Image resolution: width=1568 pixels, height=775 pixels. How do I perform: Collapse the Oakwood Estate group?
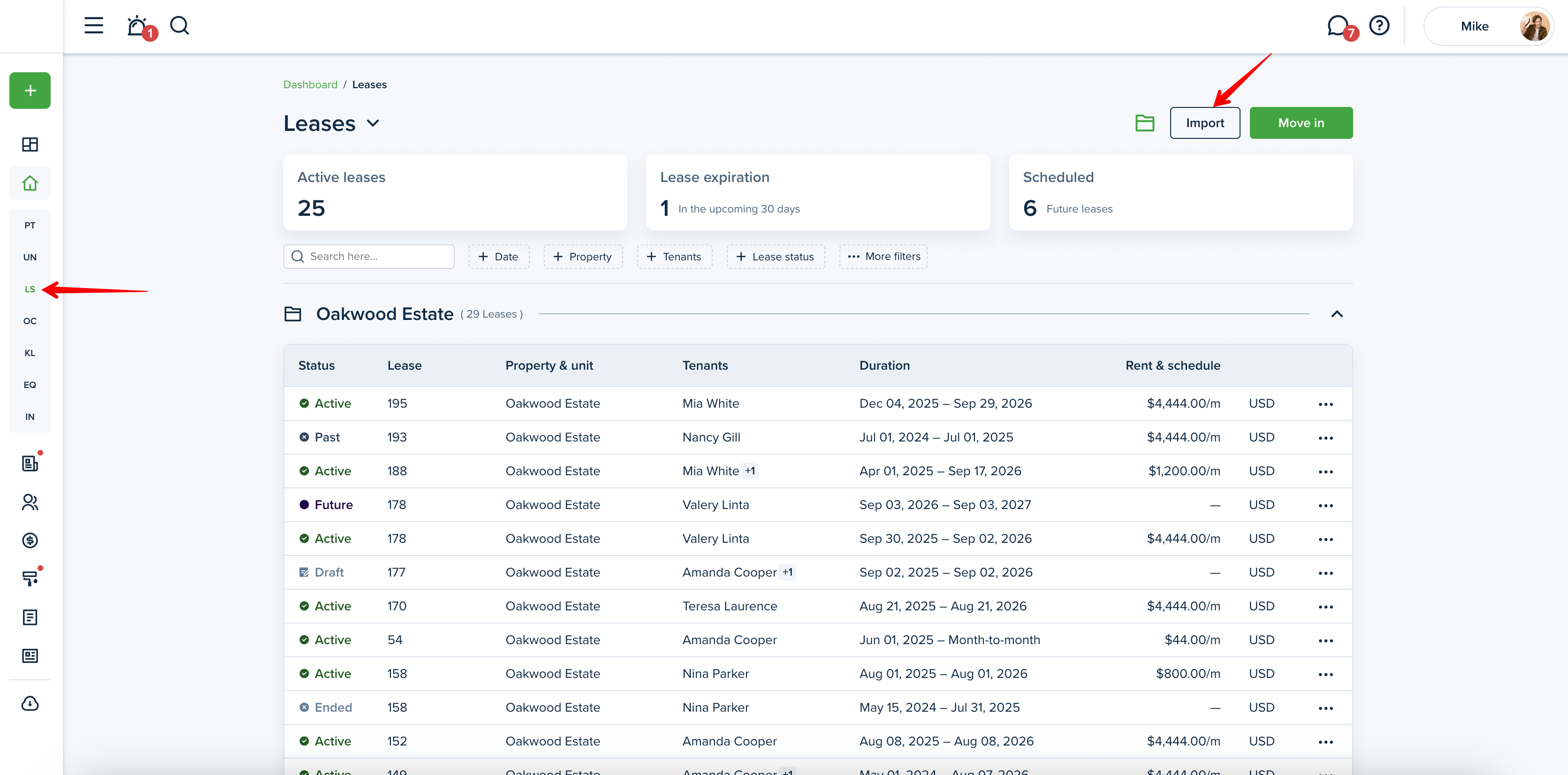(x=1337, y=314)
